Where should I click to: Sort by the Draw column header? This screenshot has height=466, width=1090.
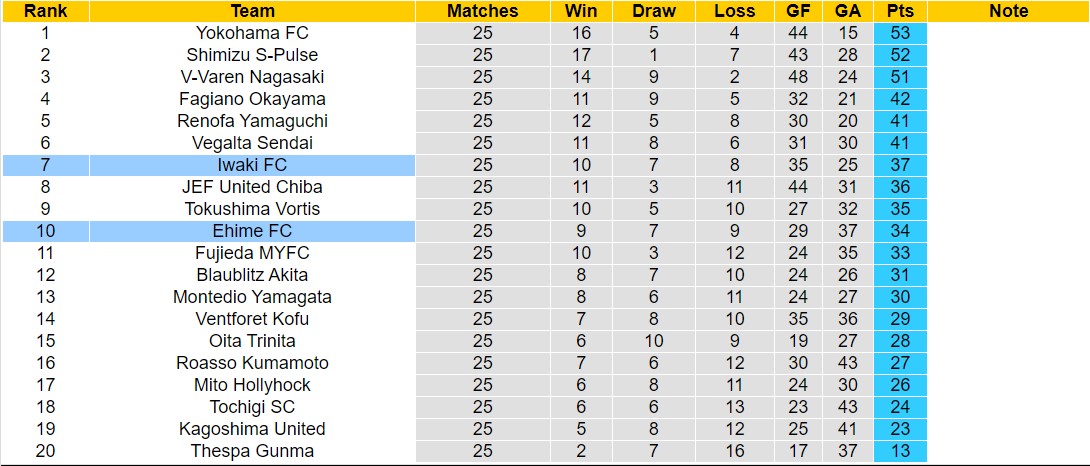point(654,11)
